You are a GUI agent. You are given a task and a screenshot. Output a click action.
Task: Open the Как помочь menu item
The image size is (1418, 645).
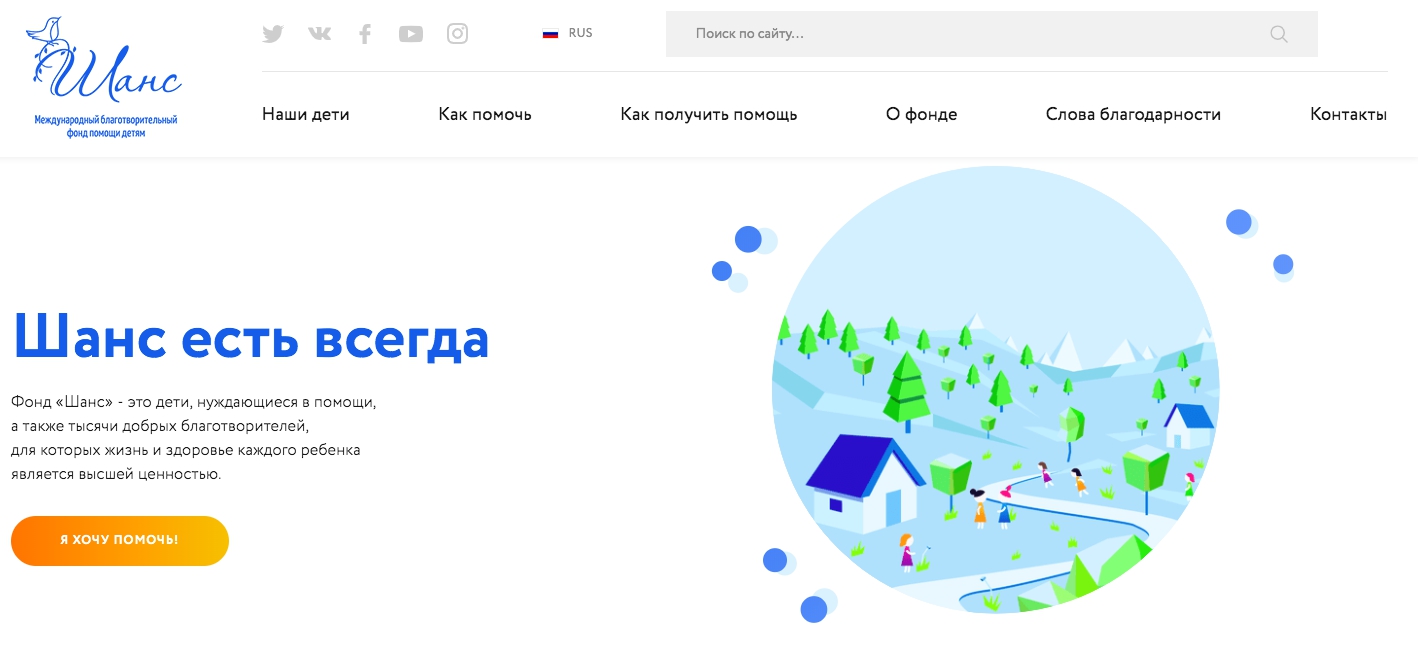tap(485, 114)
